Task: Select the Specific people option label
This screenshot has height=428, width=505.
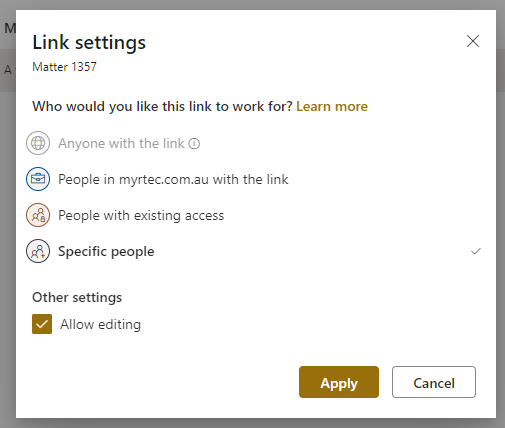Action: (x=106, y=251)
